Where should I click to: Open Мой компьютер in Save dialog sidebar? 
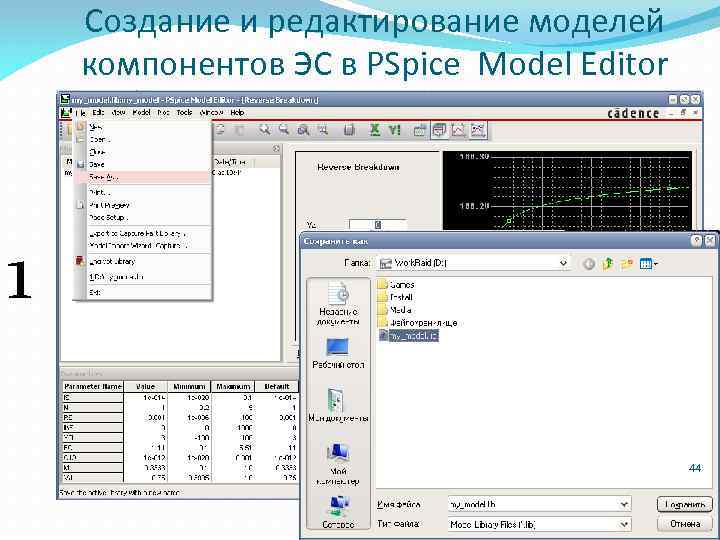pyautogui.click(x=338, y=464)
